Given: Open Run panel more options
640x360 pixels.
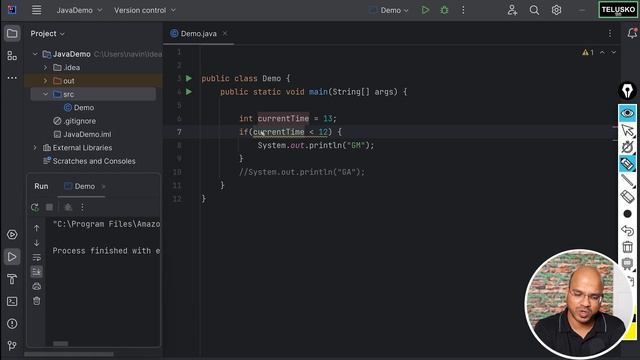Looking at the screenshot, I should 82,207.
